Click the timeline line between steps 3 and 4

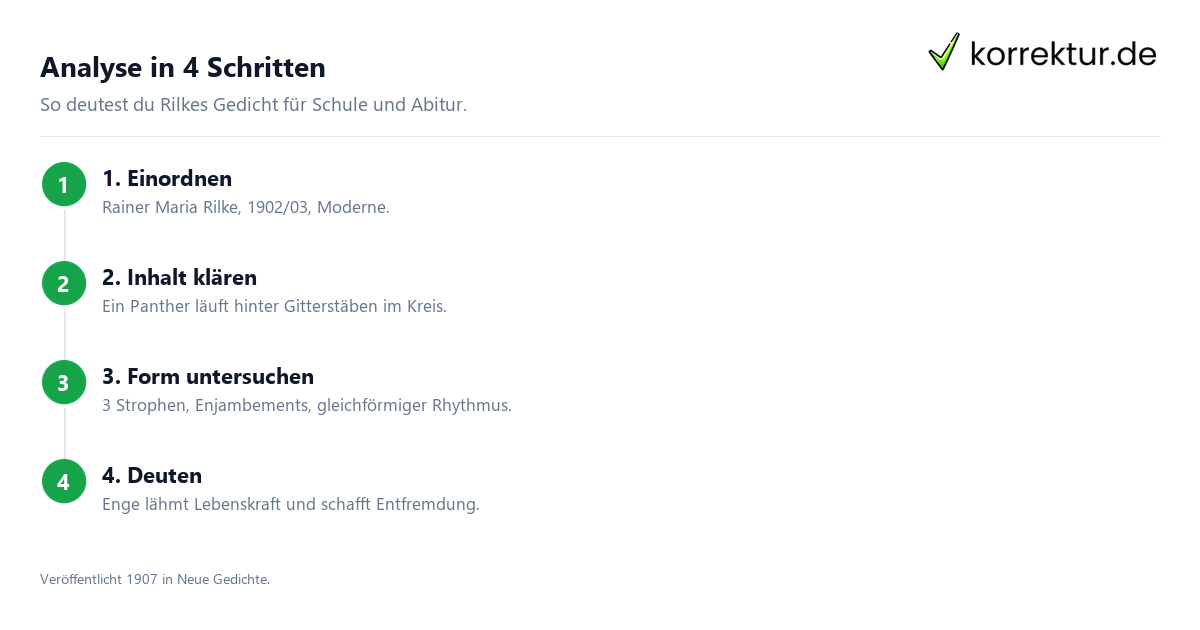point(64,432)
